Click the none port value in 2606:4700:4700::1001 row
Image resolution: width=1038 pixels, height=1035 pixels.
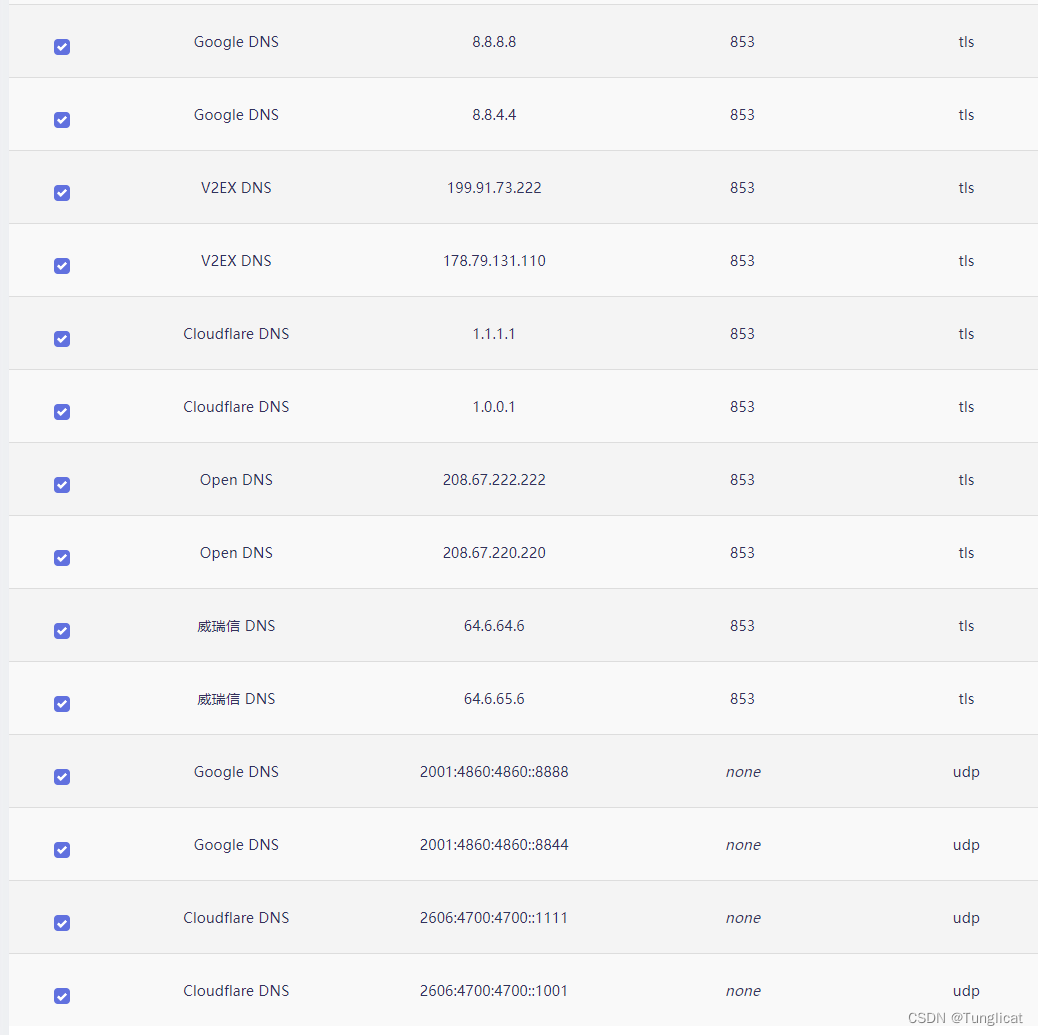743,991
